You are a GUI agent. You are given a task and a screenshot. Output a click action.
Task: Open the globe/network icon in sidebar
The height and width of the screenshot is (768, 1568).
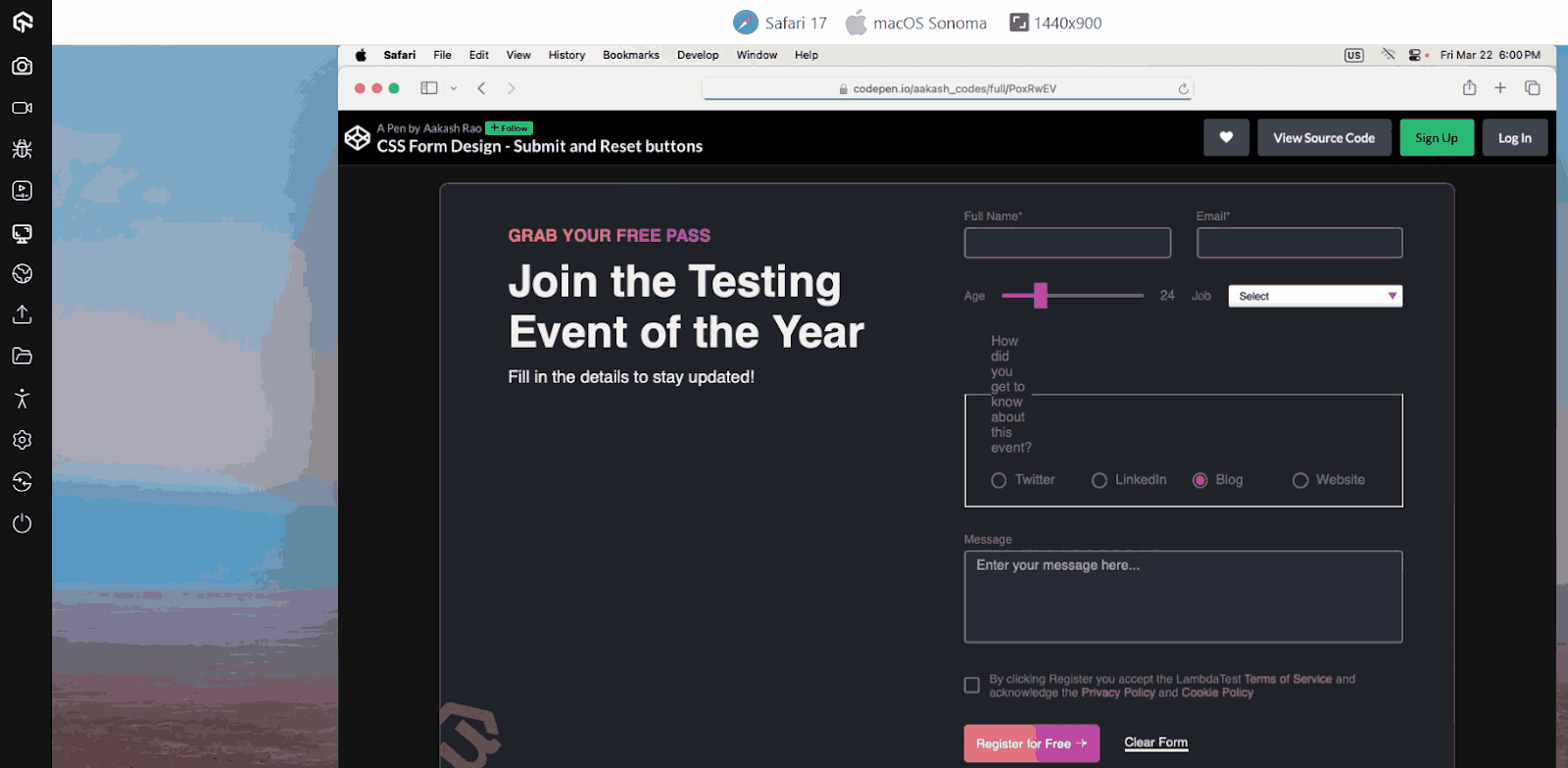click(x=23, y=273)
